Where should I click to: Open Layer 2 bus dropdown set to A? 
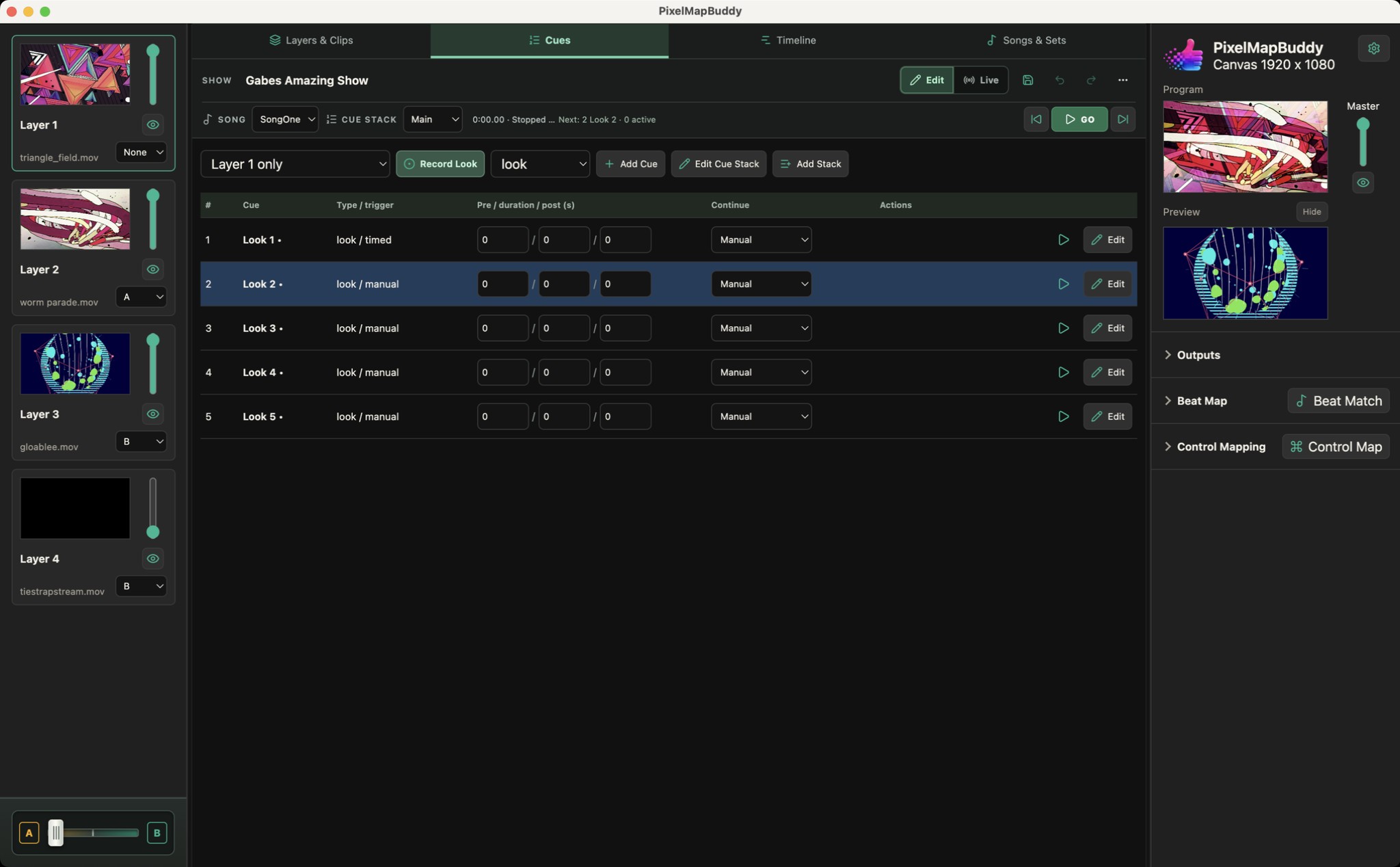(x=141, y=297)
